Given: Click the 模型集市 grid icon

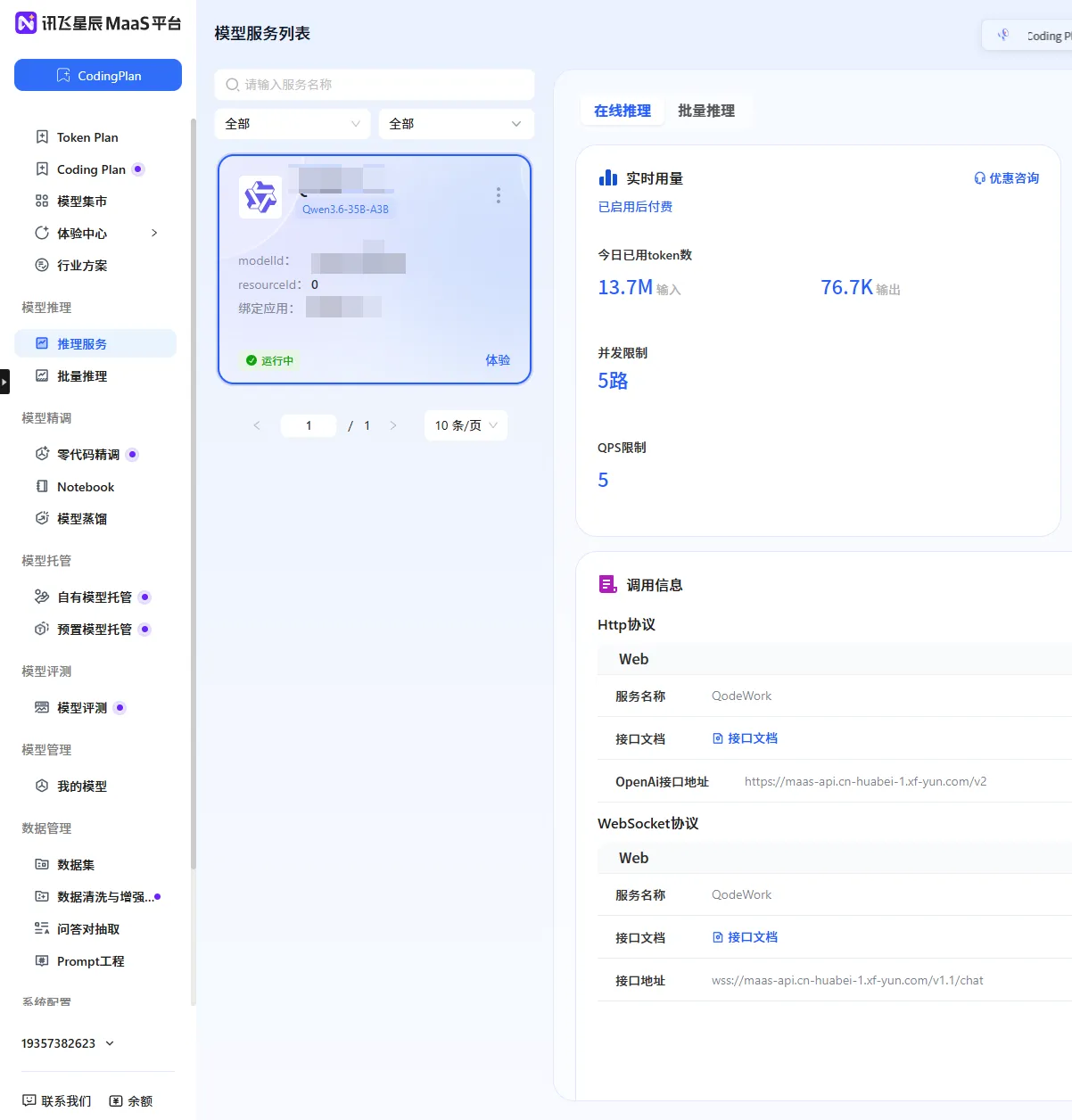Looking at the screenshot, I should pyautogui.click(x=42, y=202).
